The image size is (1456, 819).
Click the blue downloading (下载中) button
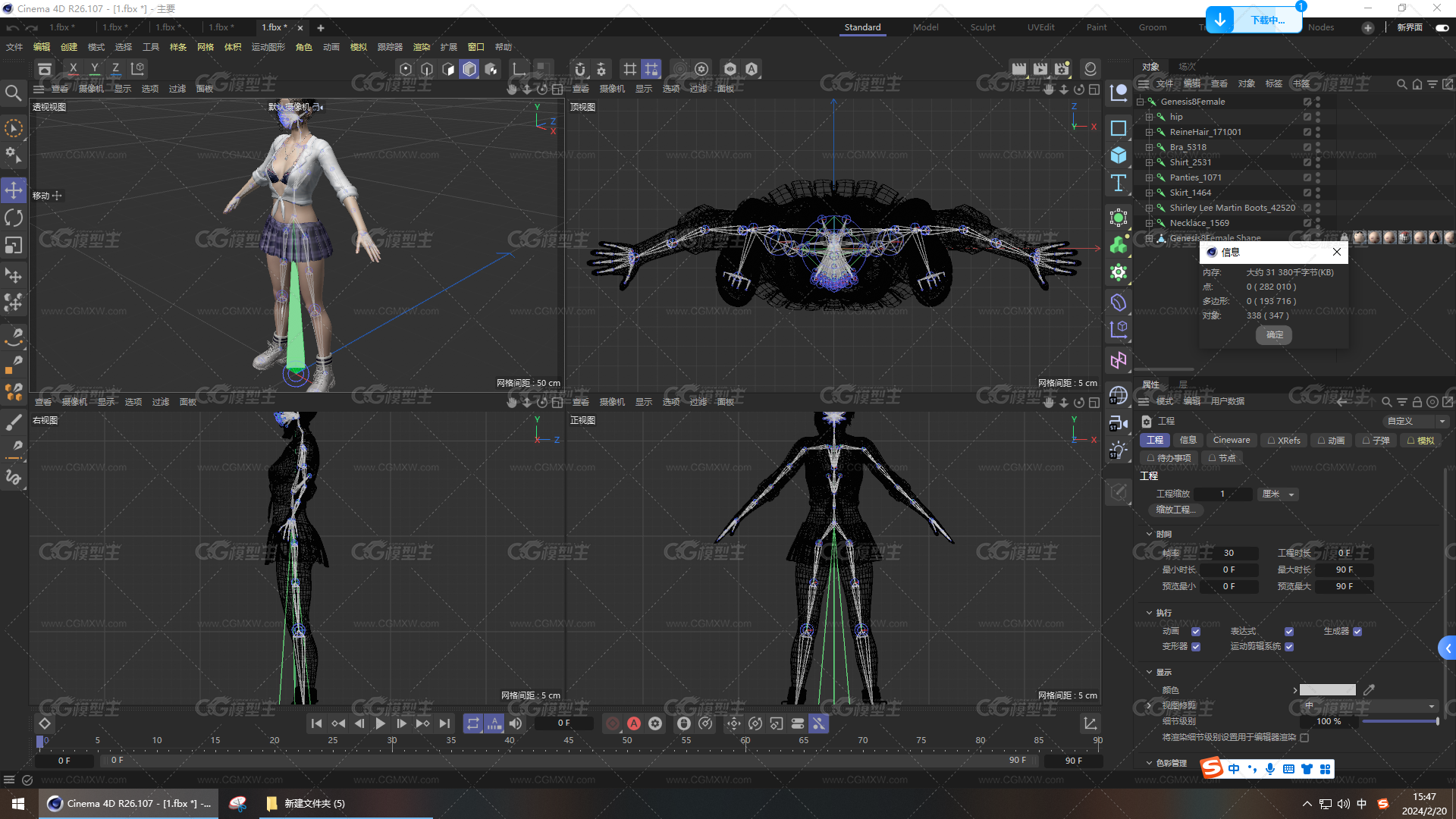(x=1254, y=20)
